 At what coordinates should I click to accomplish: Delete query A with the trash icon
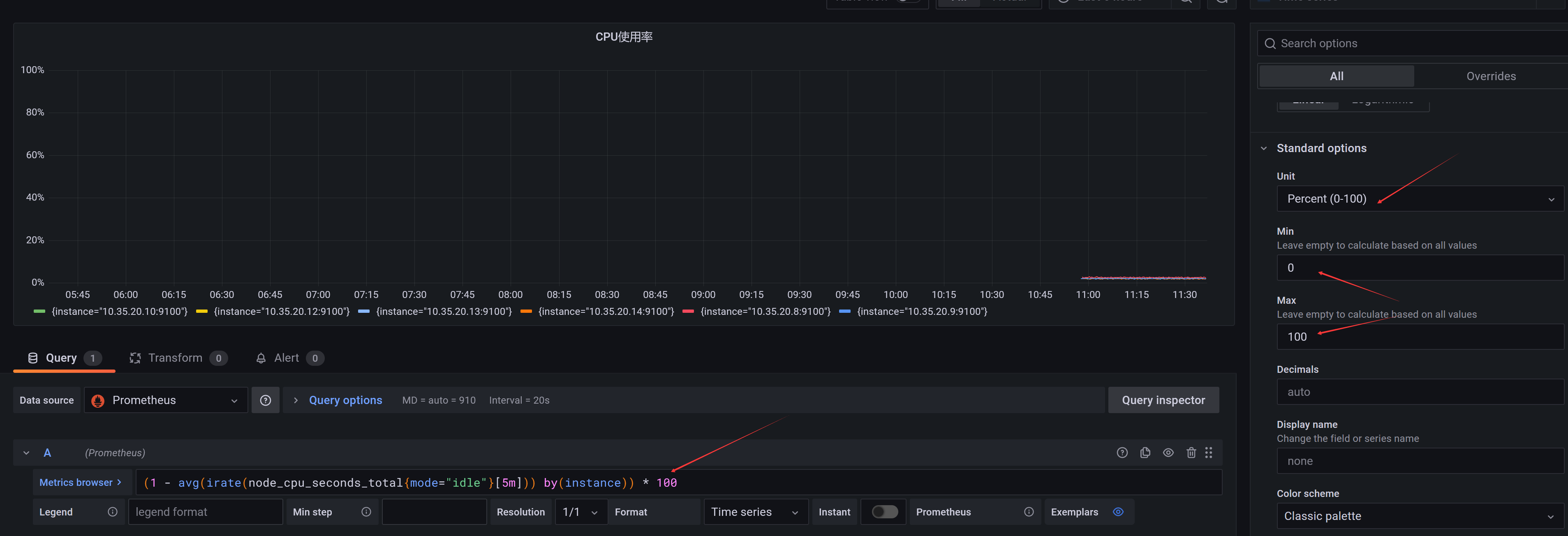click(x=1191, y=453)
